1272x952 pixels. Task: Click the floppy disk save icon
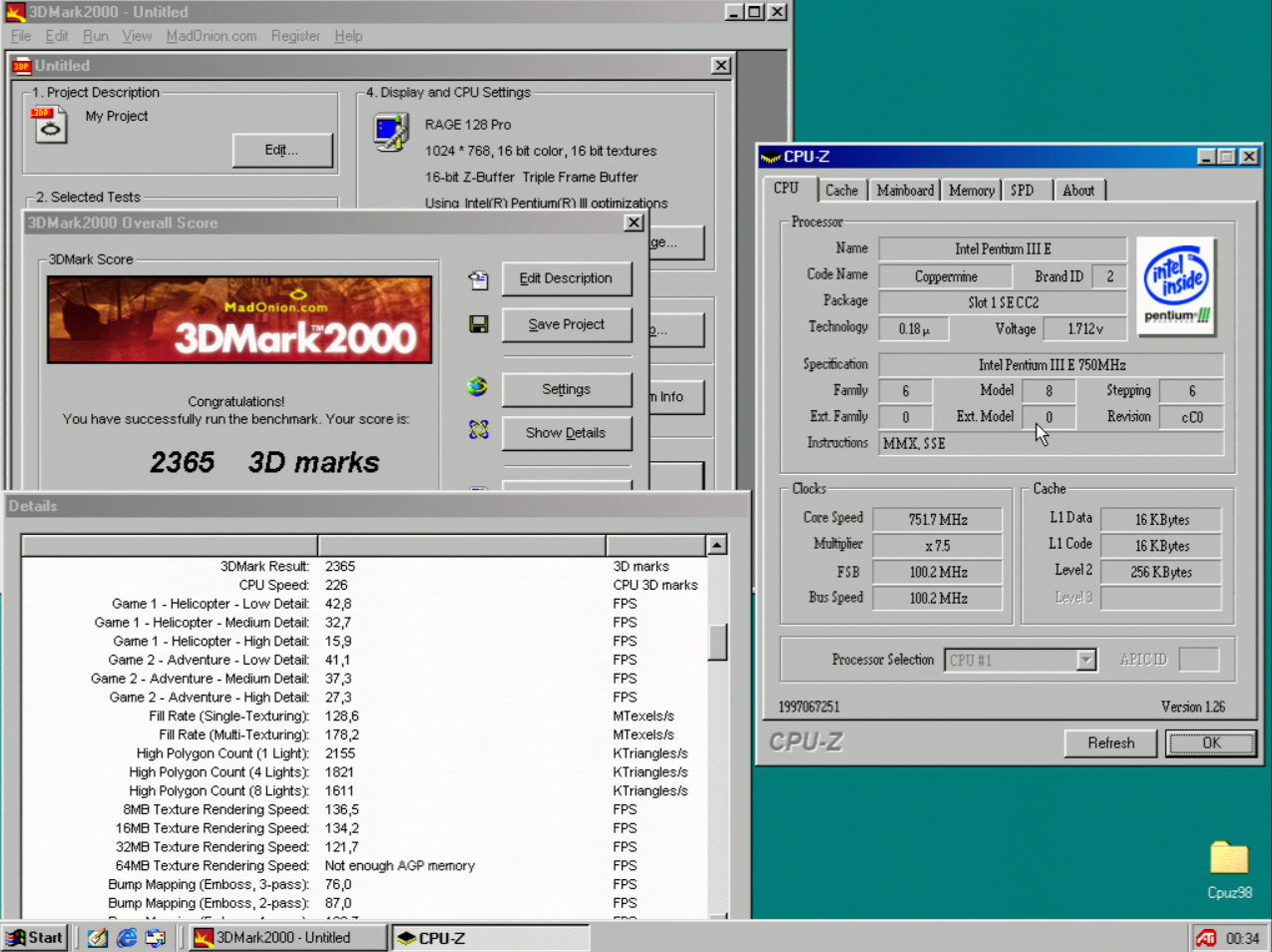click(479, 324)
